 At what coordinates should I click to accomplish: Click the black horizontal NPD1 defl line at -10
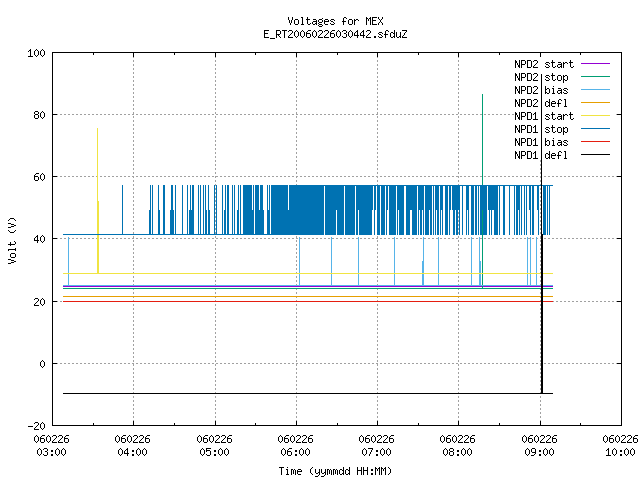click(308, 393)
